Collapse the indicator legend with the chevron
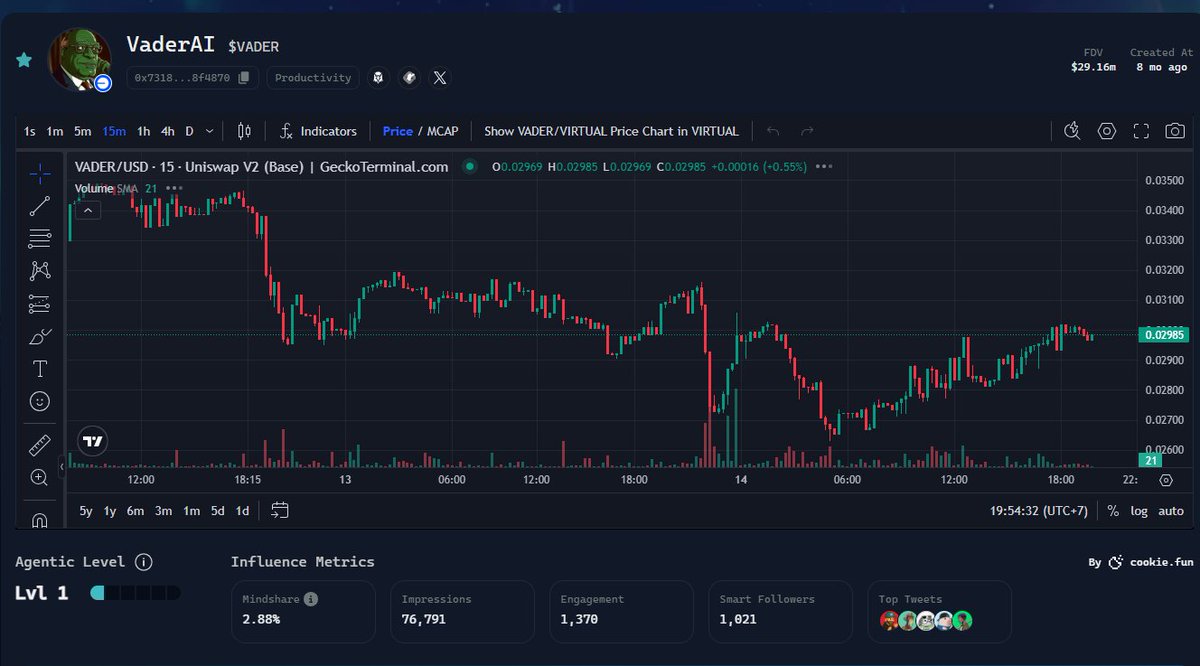The height and width of the screenshot is (666, 1200). pyautogui.click(x=88, y=210)
